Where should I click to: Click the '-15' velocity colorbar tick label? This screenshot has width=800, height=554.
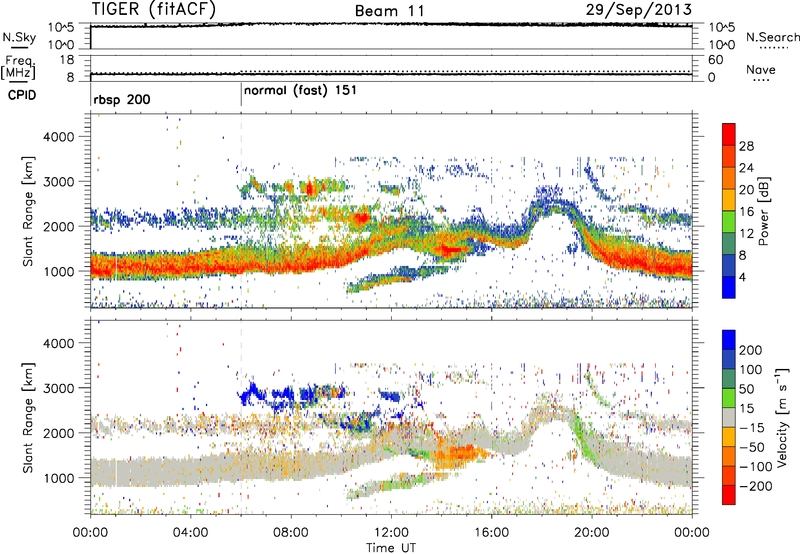click(x=752, y=427)
